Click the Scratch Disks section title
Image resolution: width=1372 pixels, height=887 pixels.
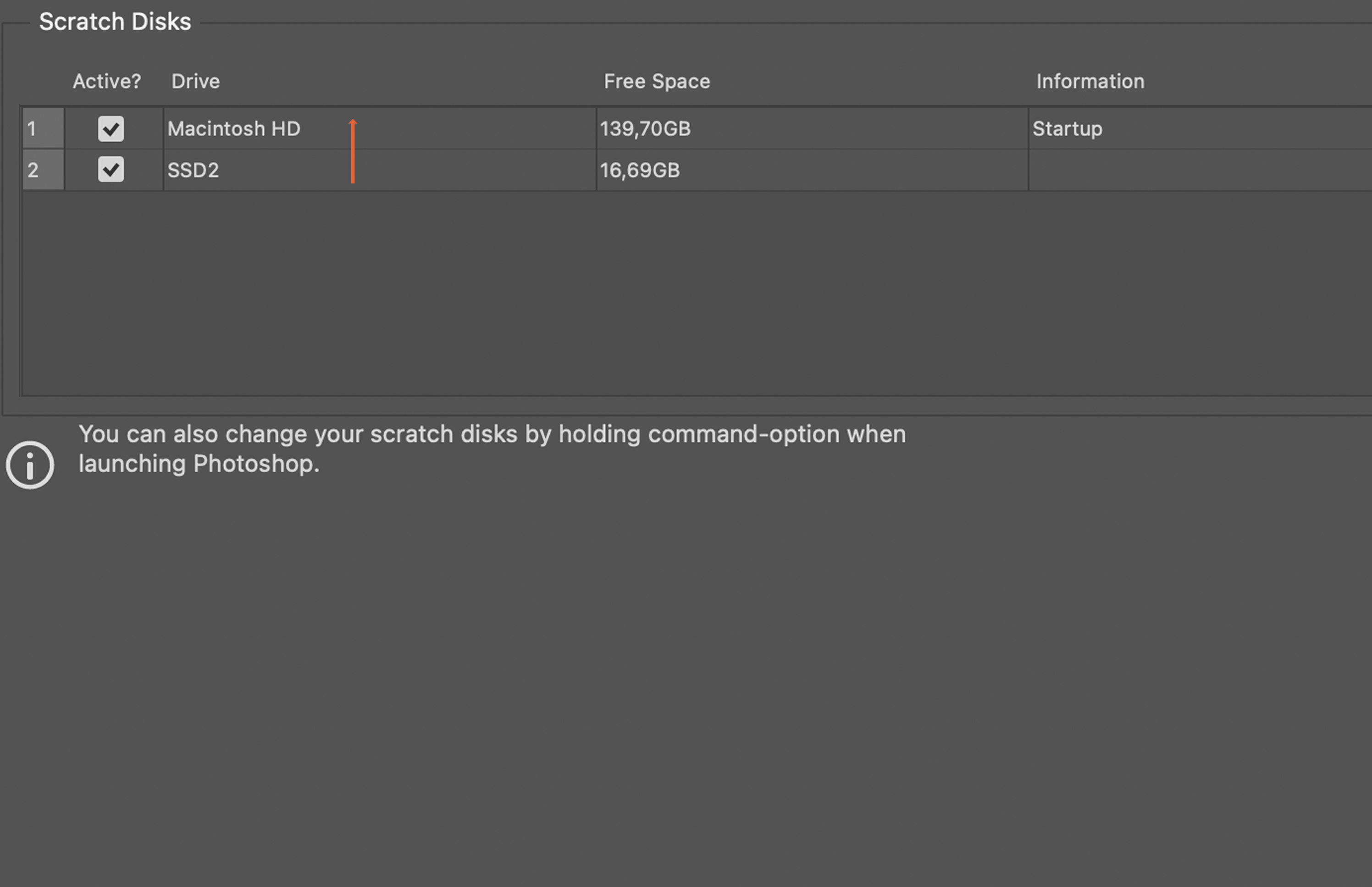tap(115, 22)
